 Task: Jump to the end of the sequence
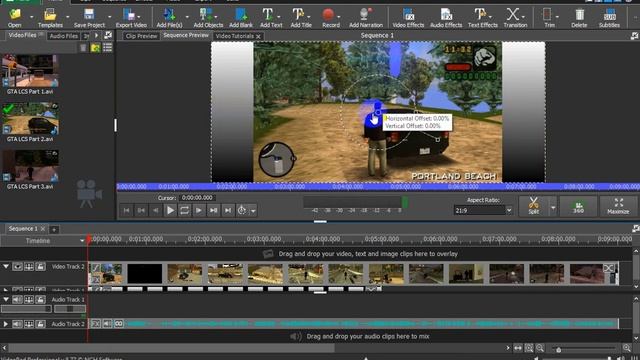[x=228, y=210]
